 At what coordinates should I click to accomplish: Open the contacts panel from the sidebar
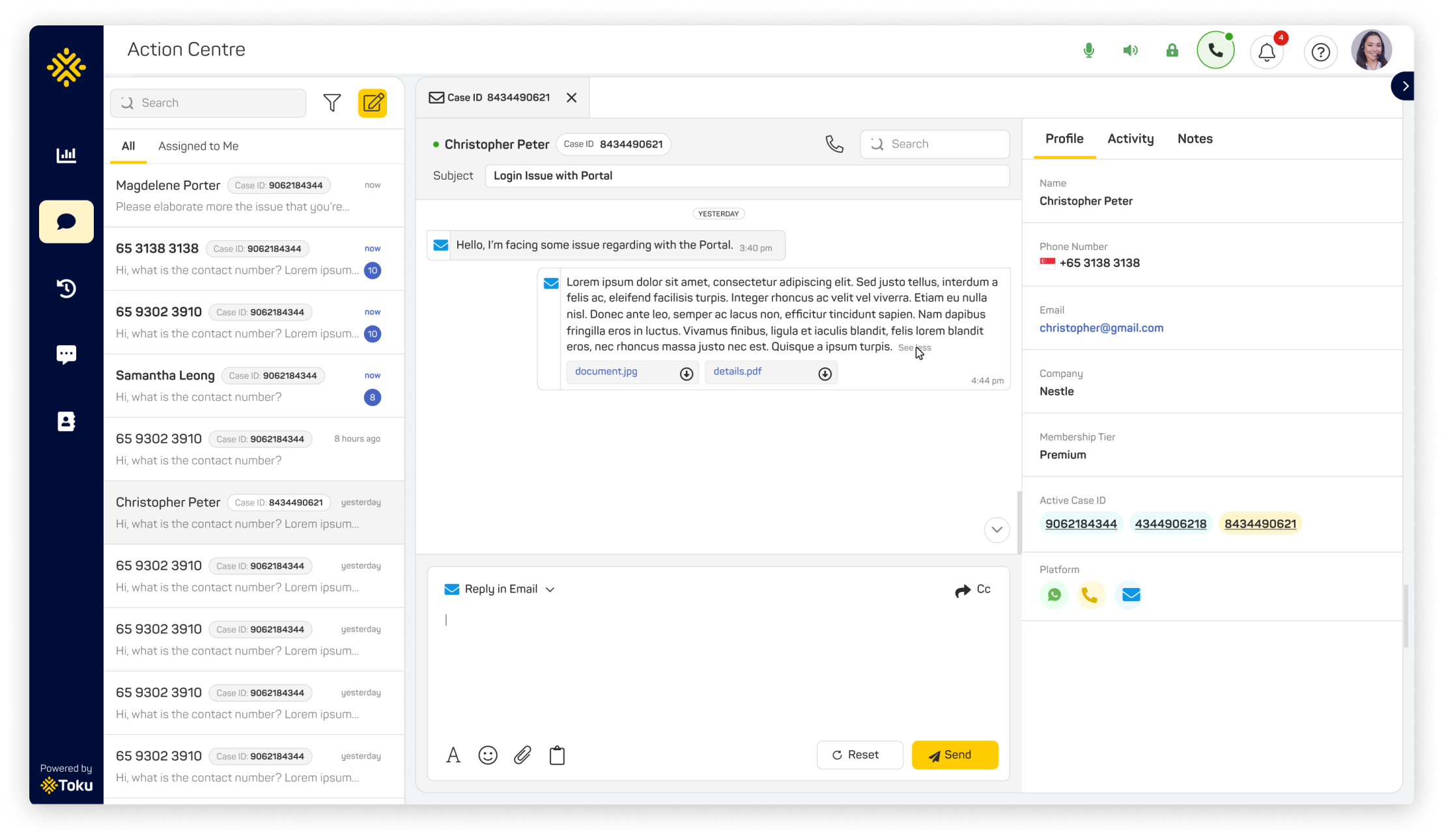tap(66, 421)
